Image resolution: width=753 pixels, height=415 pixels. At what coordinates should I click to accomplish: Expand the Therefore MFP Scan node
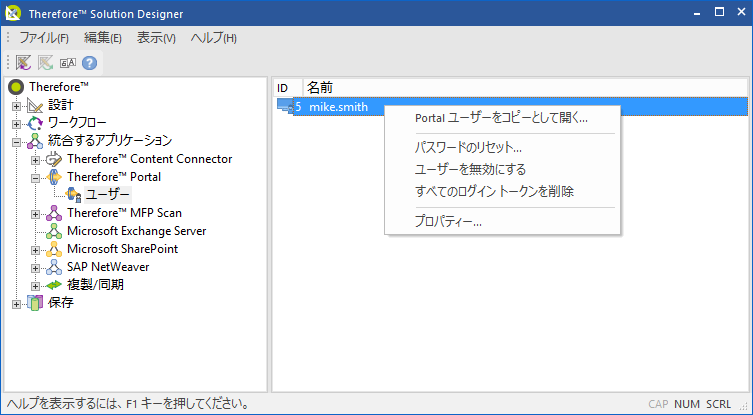pos(36,214)
